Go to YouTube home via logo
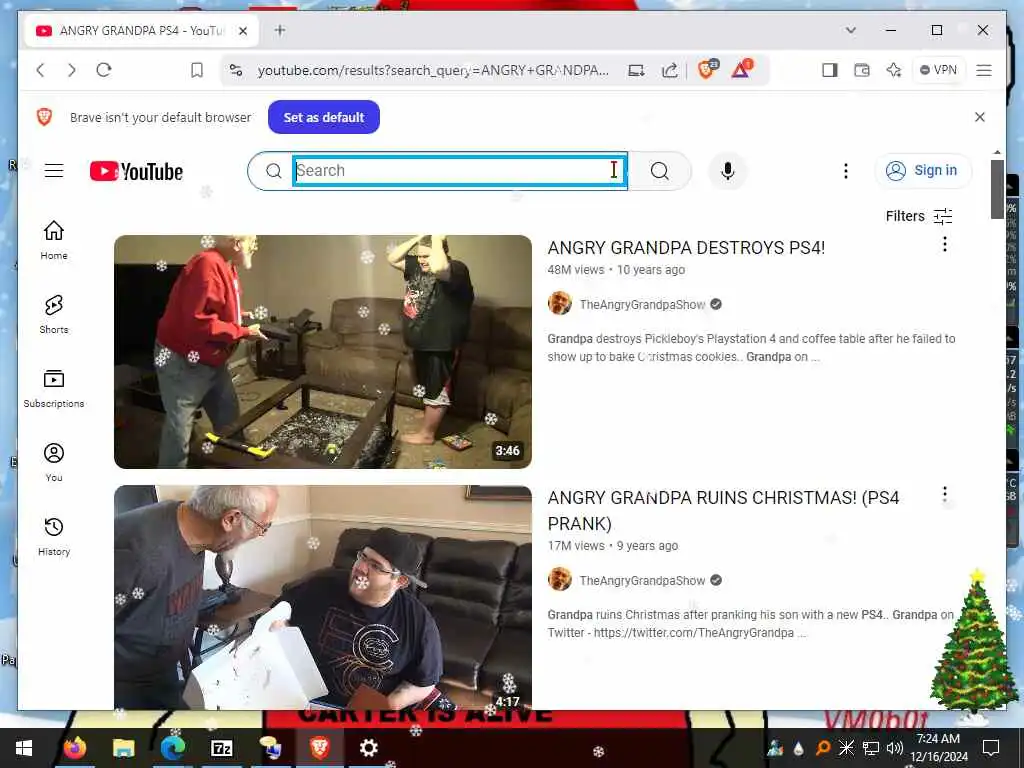The height and width of the screenshot is (768, 1024). pos(136,171)
